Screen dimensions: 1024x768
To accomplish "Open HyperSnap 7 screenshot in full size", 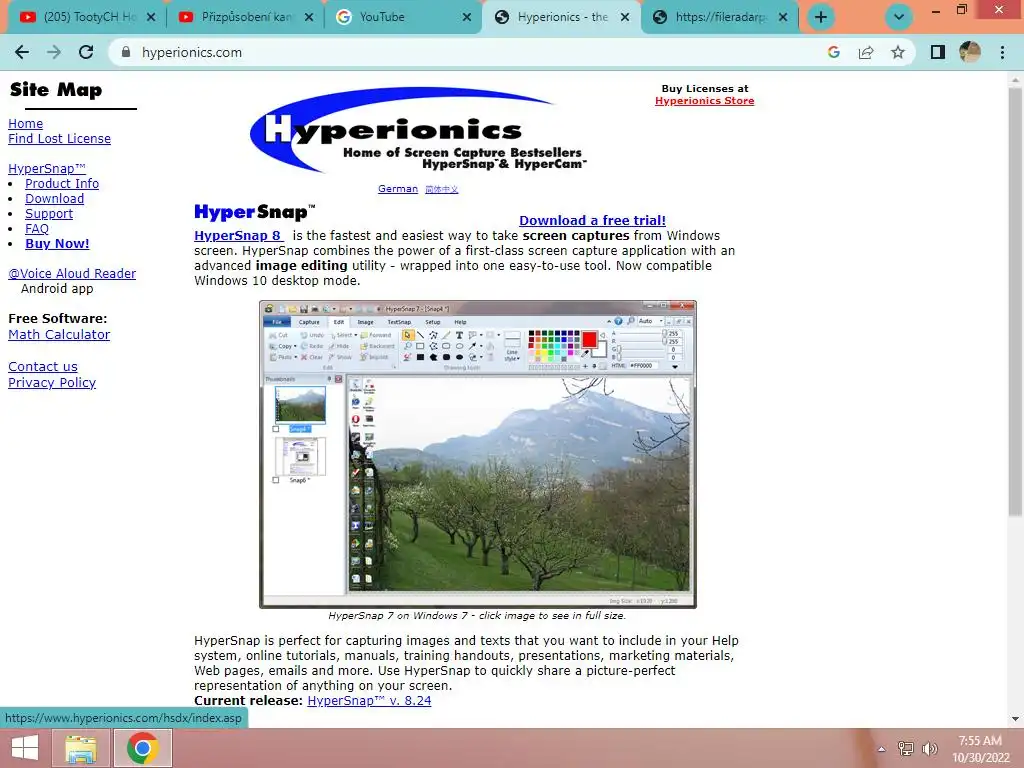I will (x=477, y=455).
